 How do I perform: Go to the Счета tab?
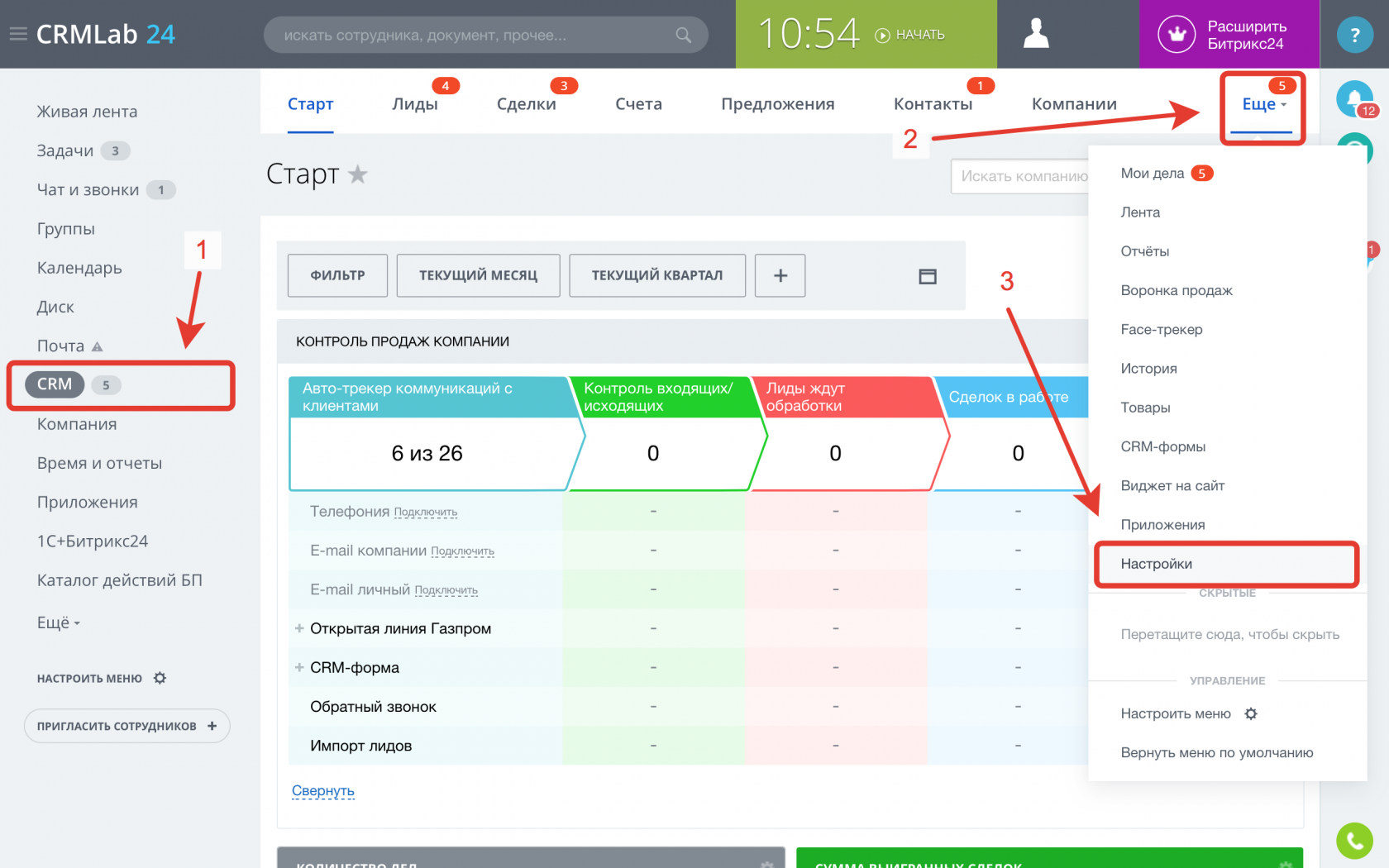tap(639, 104)
